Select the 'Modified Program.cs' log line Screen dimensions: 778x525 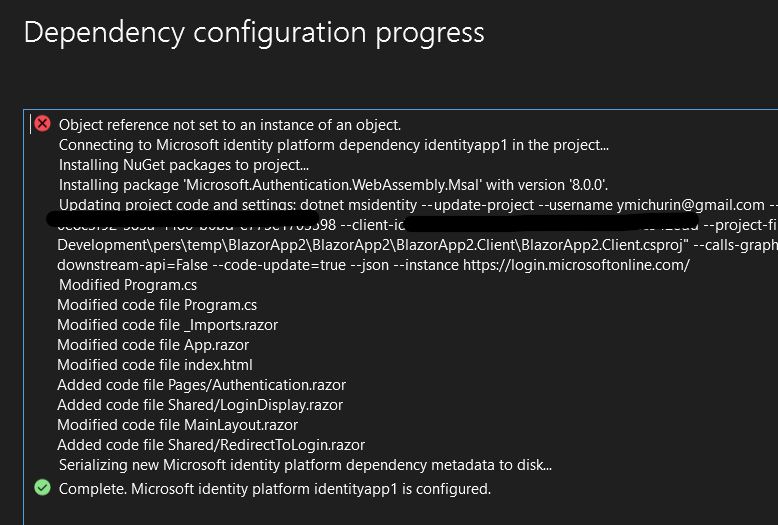click(128, 285)
